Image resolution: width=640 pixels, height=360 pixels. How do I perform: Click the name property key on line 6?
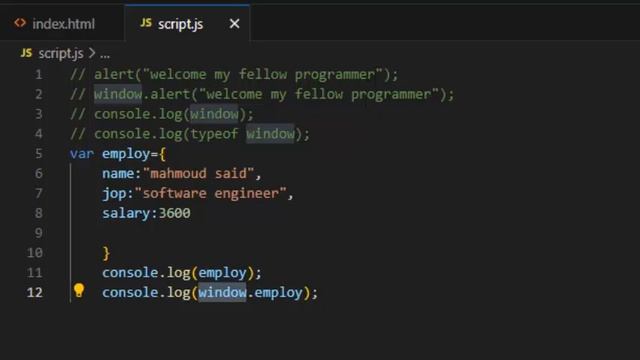tap(118, 173)
